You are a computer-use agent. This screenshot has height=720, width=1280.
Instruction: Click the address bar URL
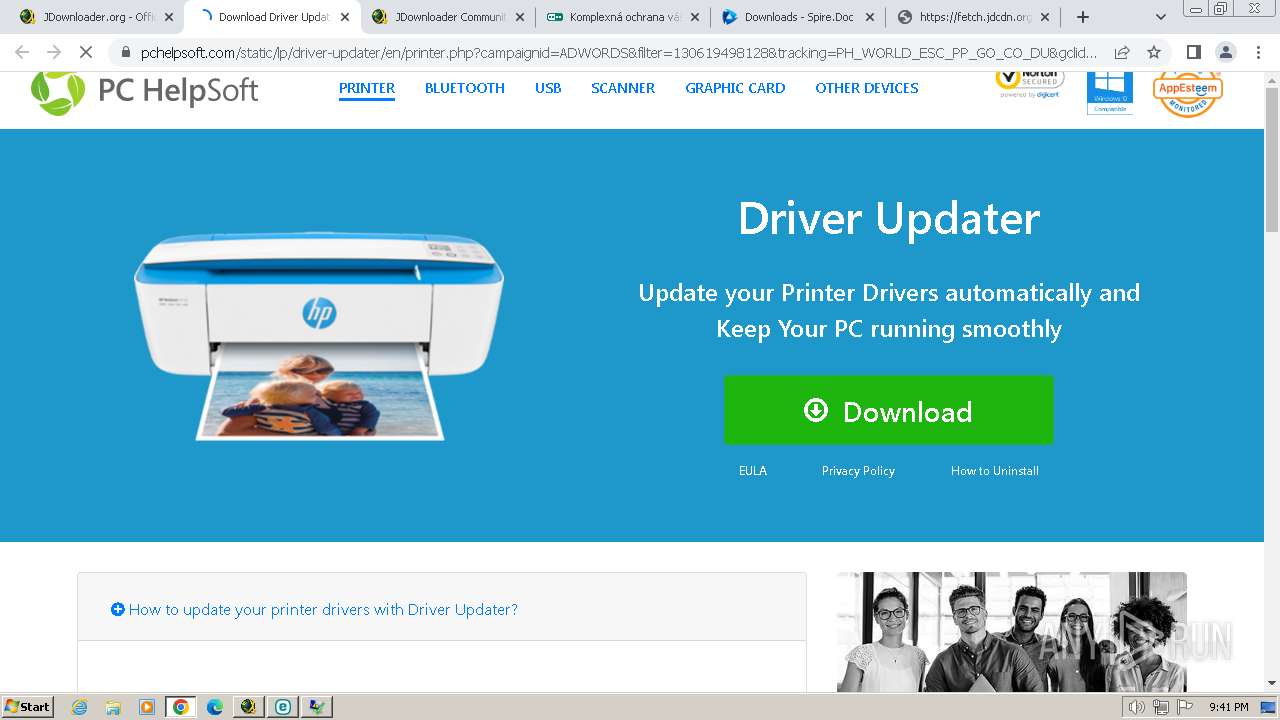tap(618, 52)
